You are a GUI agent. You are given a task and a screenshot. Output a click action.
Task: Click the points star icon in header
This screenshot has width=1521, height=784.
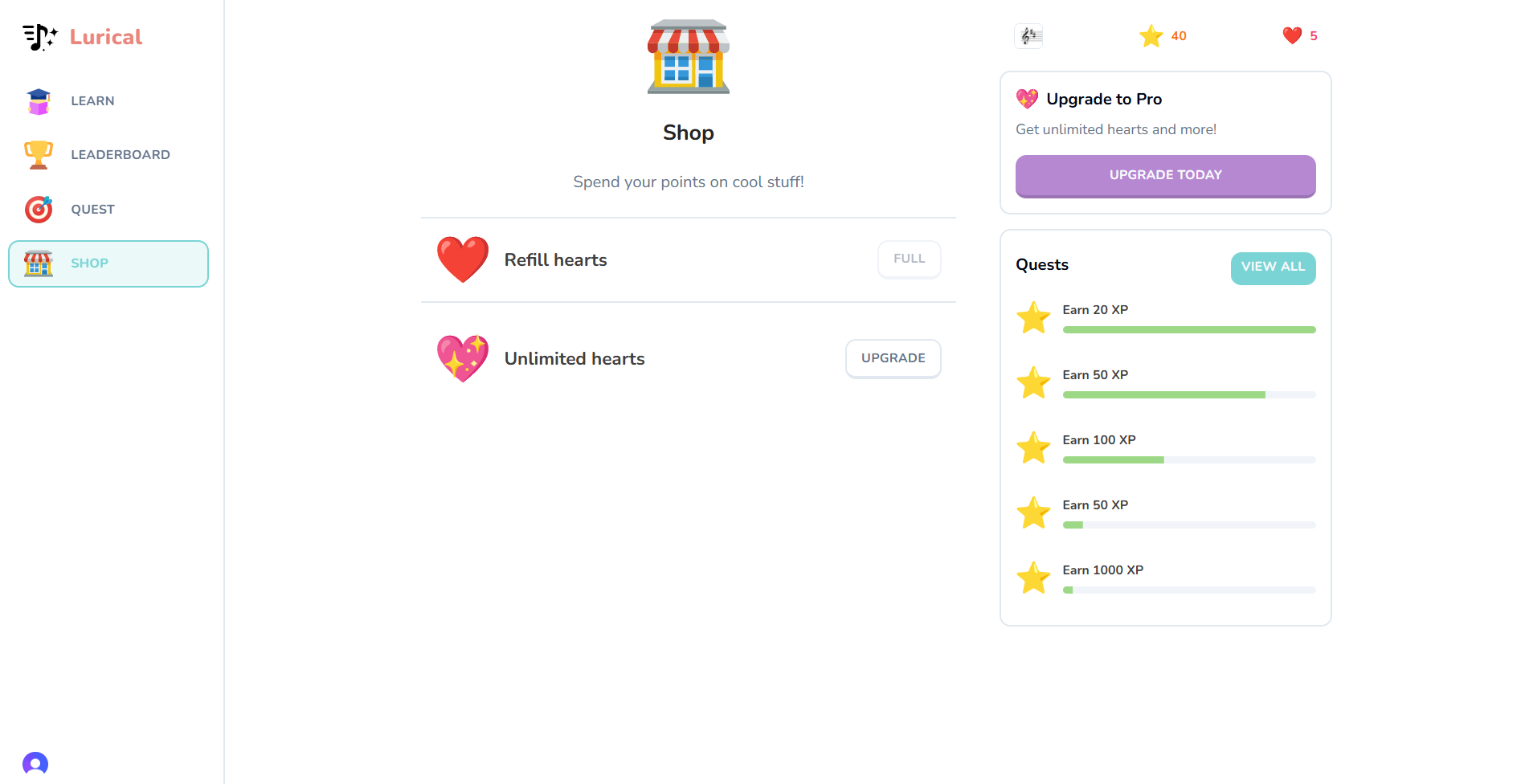(x=1151, y=36)
